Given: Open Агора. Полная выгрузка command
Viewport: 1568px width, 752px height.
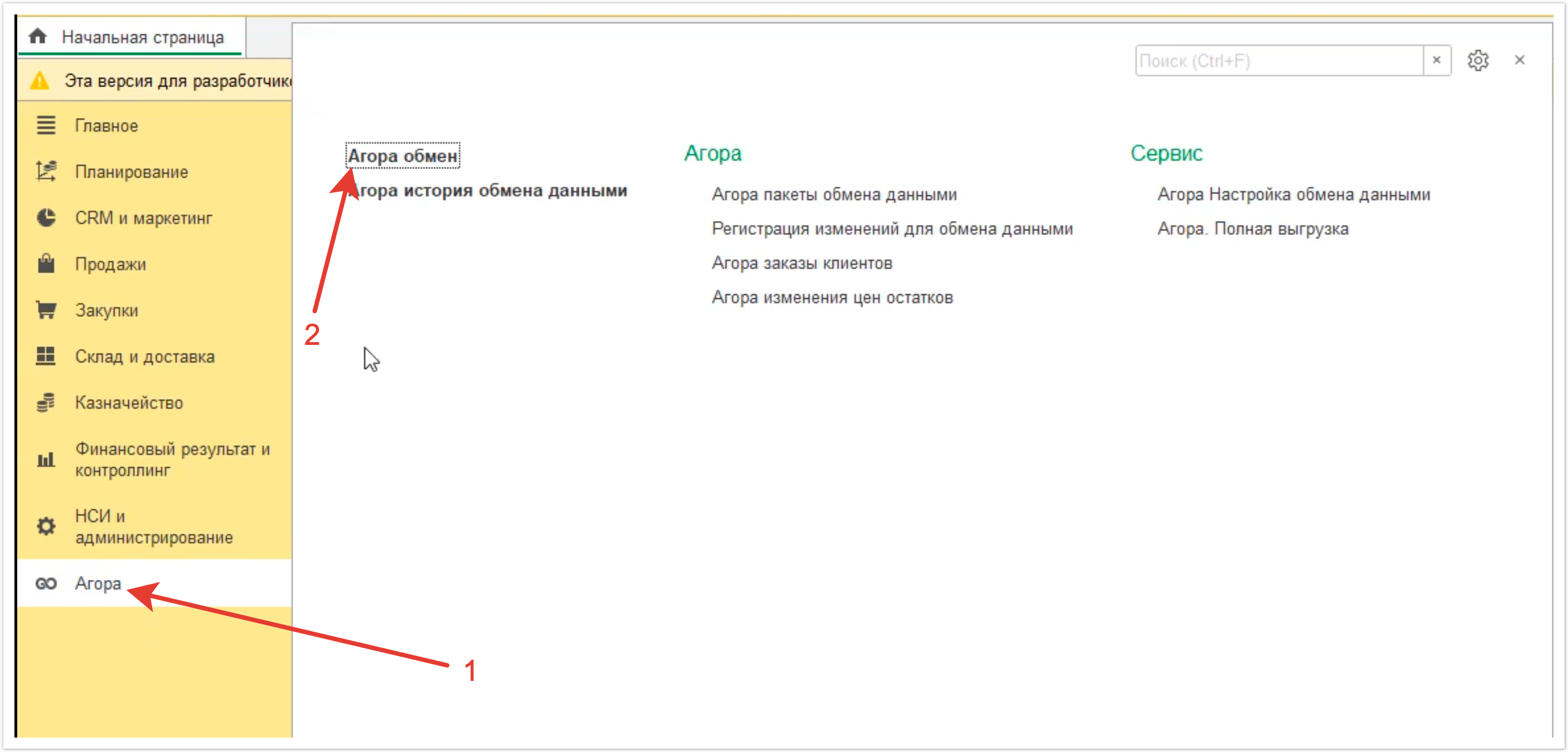Looking at the screenshot, I should 1253,229.
